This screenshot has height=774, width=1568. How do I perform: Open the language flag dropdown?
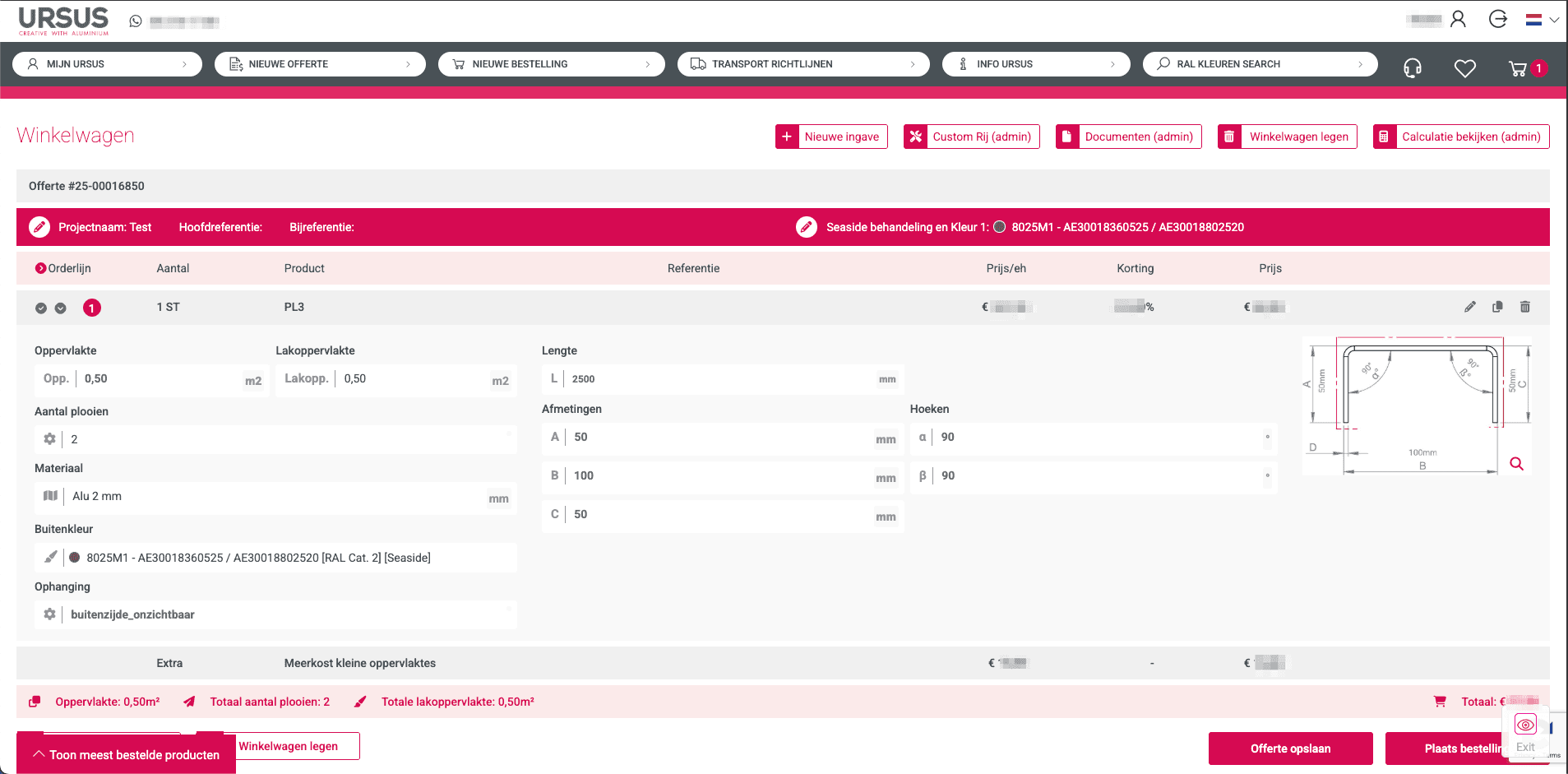(x=1542, y=20)
